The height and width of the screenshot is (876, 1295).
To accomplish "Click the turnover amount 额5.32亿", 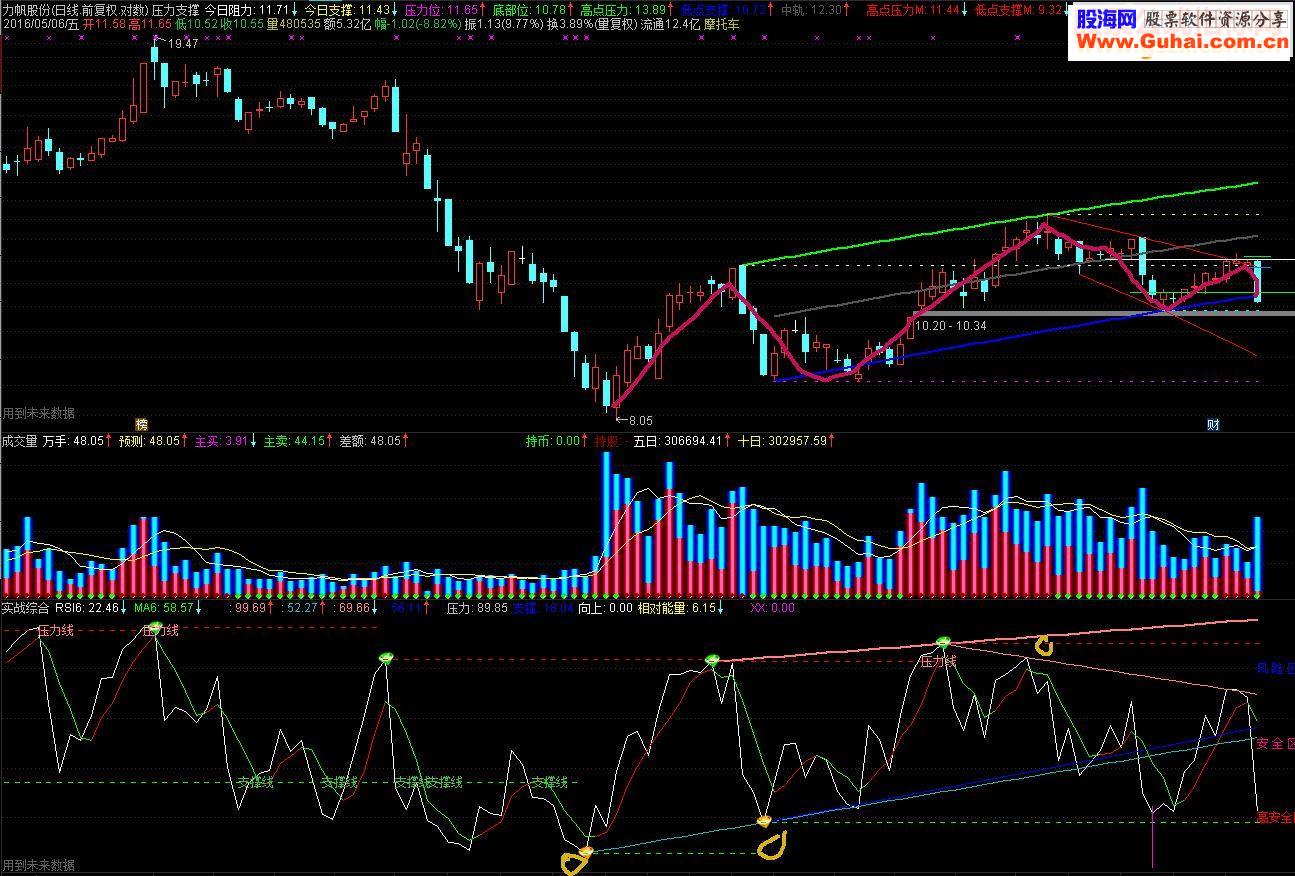I will (347, 23).
